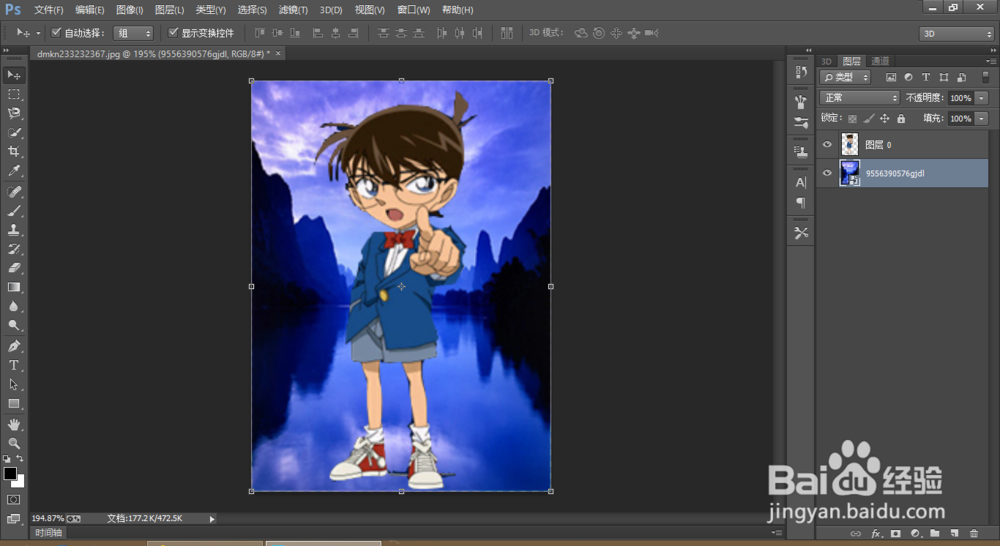This screenshot has width=1000, height=546.
Task: Select the Move tool
Action: tap(13, 75)
